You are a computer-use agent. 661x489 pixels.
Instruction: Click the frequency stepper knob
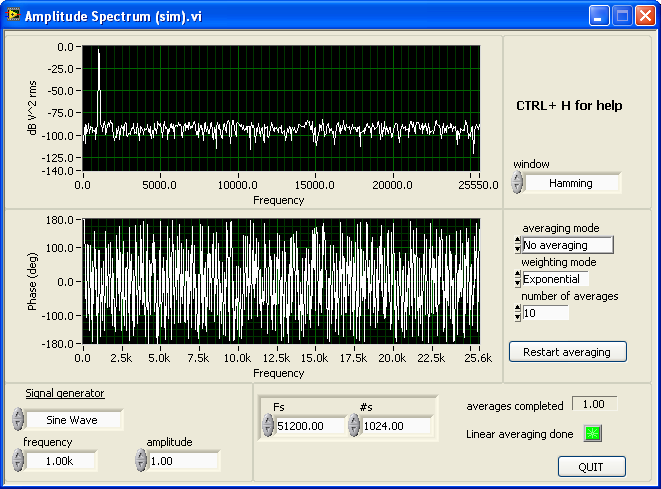(x=18, y=460)
